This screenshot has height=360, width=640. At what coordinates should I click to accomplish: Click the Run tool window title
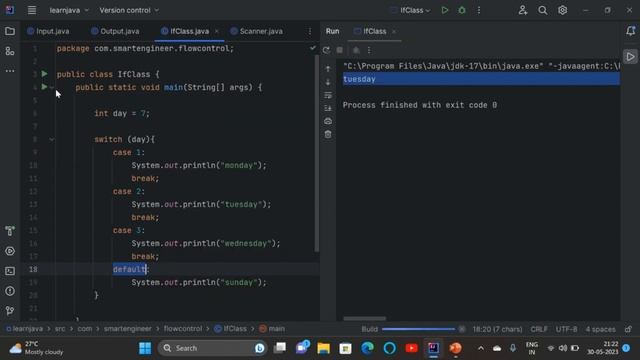point(332,31)
